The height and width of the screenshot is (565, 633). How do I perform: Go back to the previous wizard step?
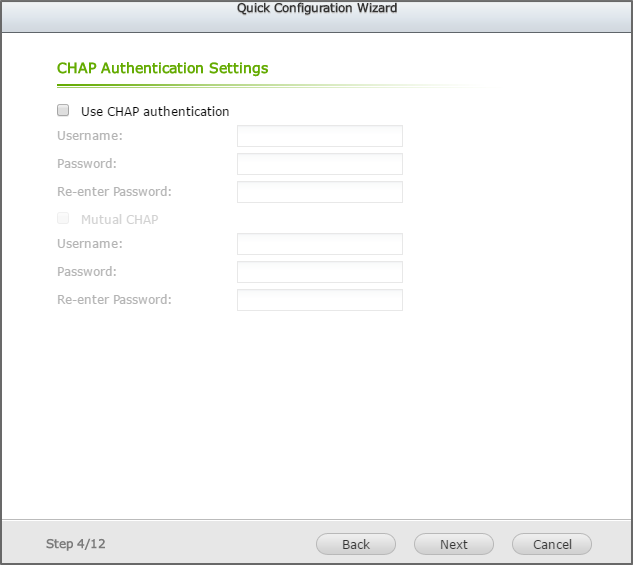click(356, 544)
